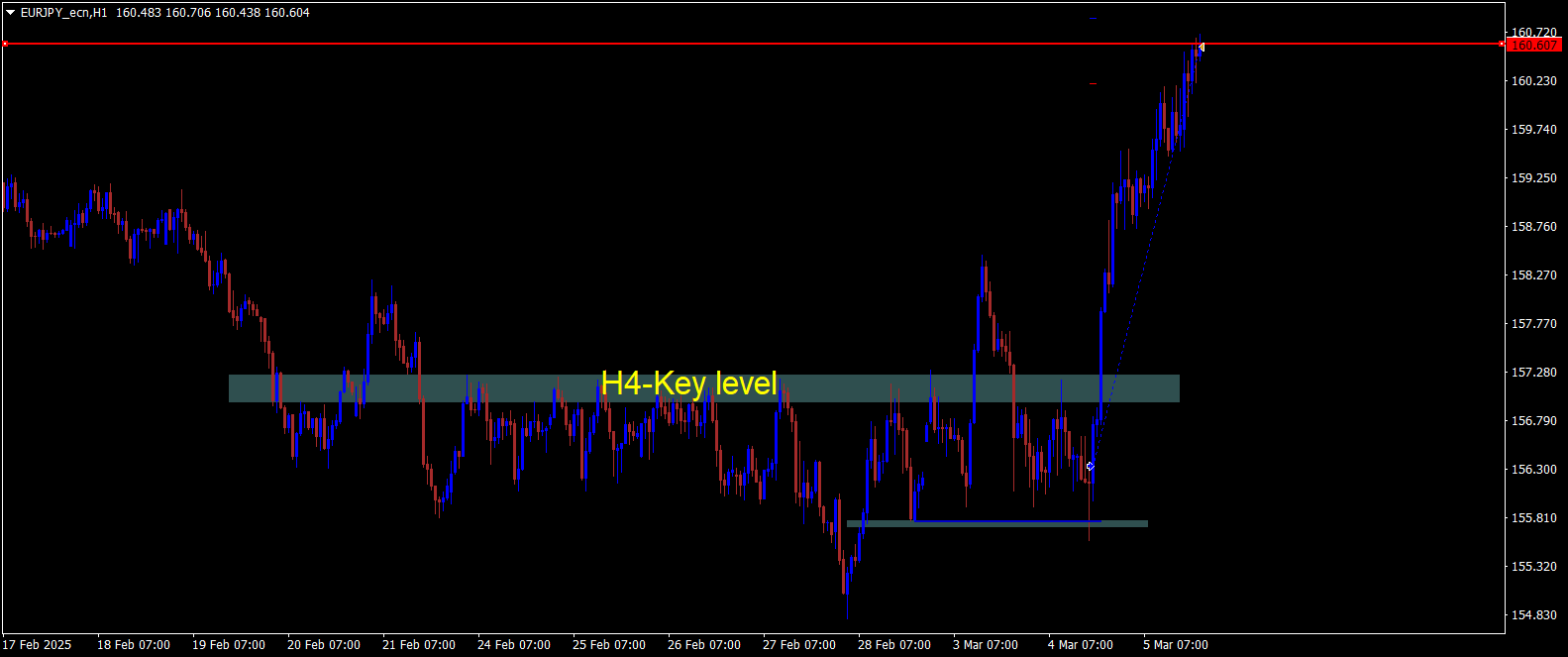The image size is (1568, 657).
Task: Open the dropdown triangle beside EURJPY_ecn,H1
Action: pyautogui.click(x=11, y=13)
